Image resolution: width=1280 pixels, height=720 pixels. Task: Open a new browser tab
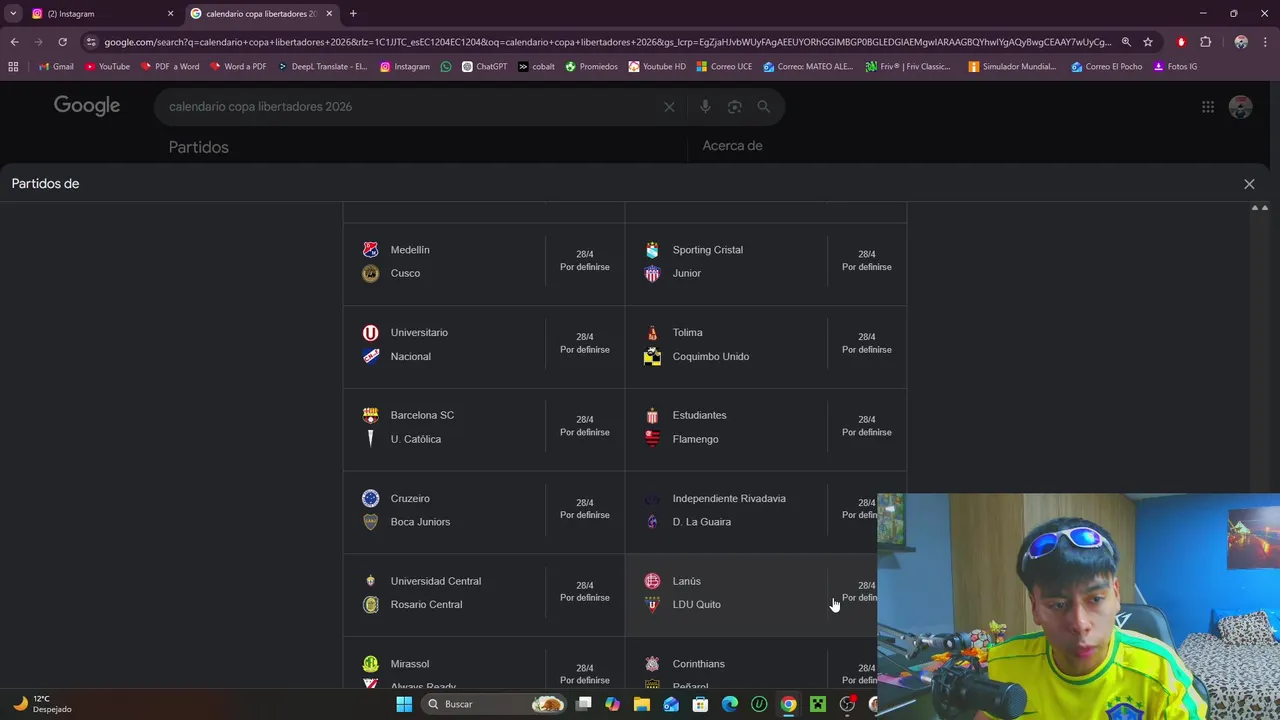[x=353, y=14]
